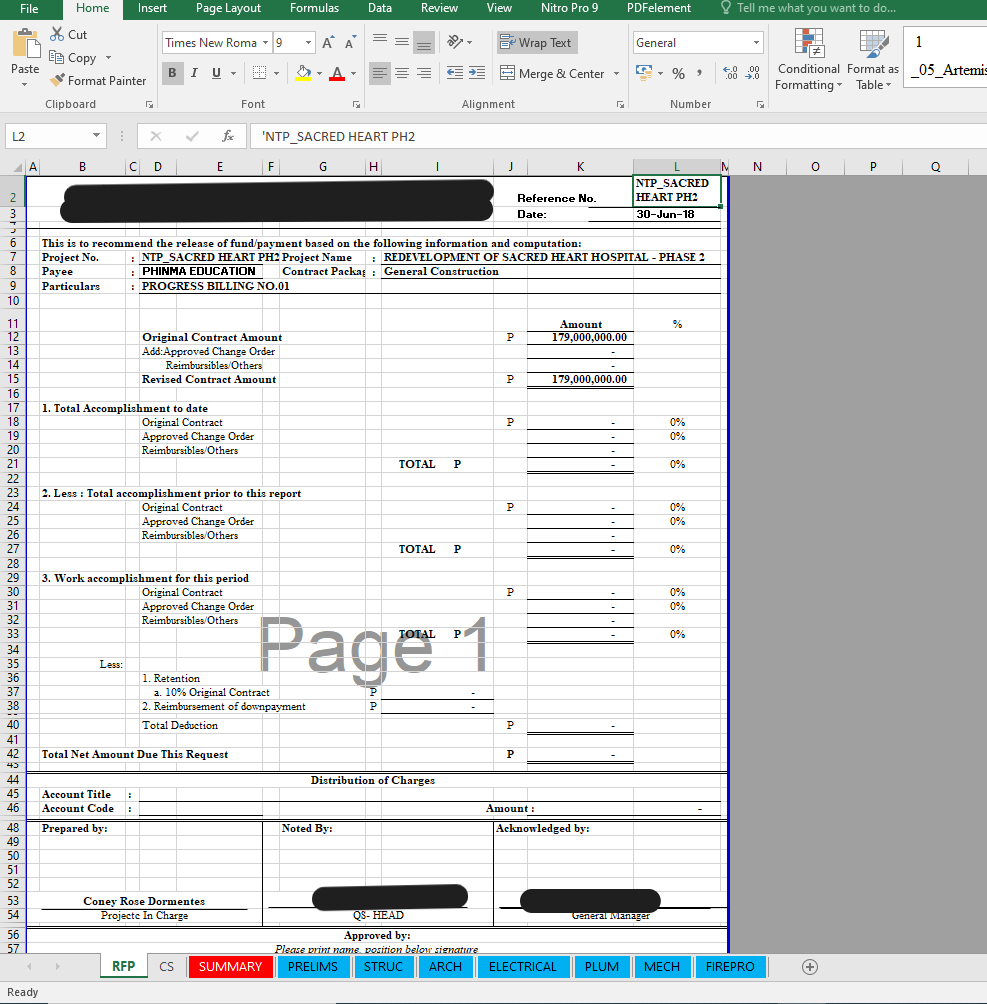Click Merge & Center button
The height and width of the screenshot is (1004, 987).
tap(551, 73)
